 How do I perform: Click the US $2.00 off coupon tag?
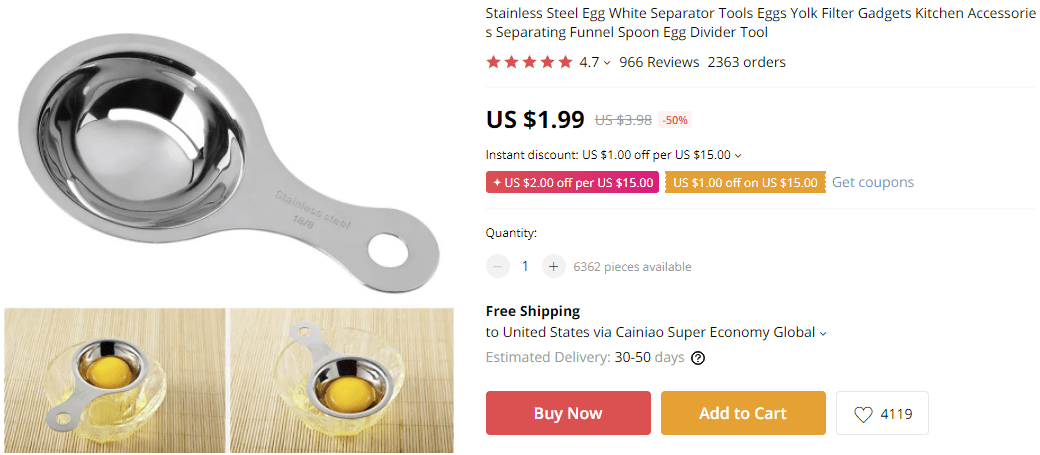(572, 183)
